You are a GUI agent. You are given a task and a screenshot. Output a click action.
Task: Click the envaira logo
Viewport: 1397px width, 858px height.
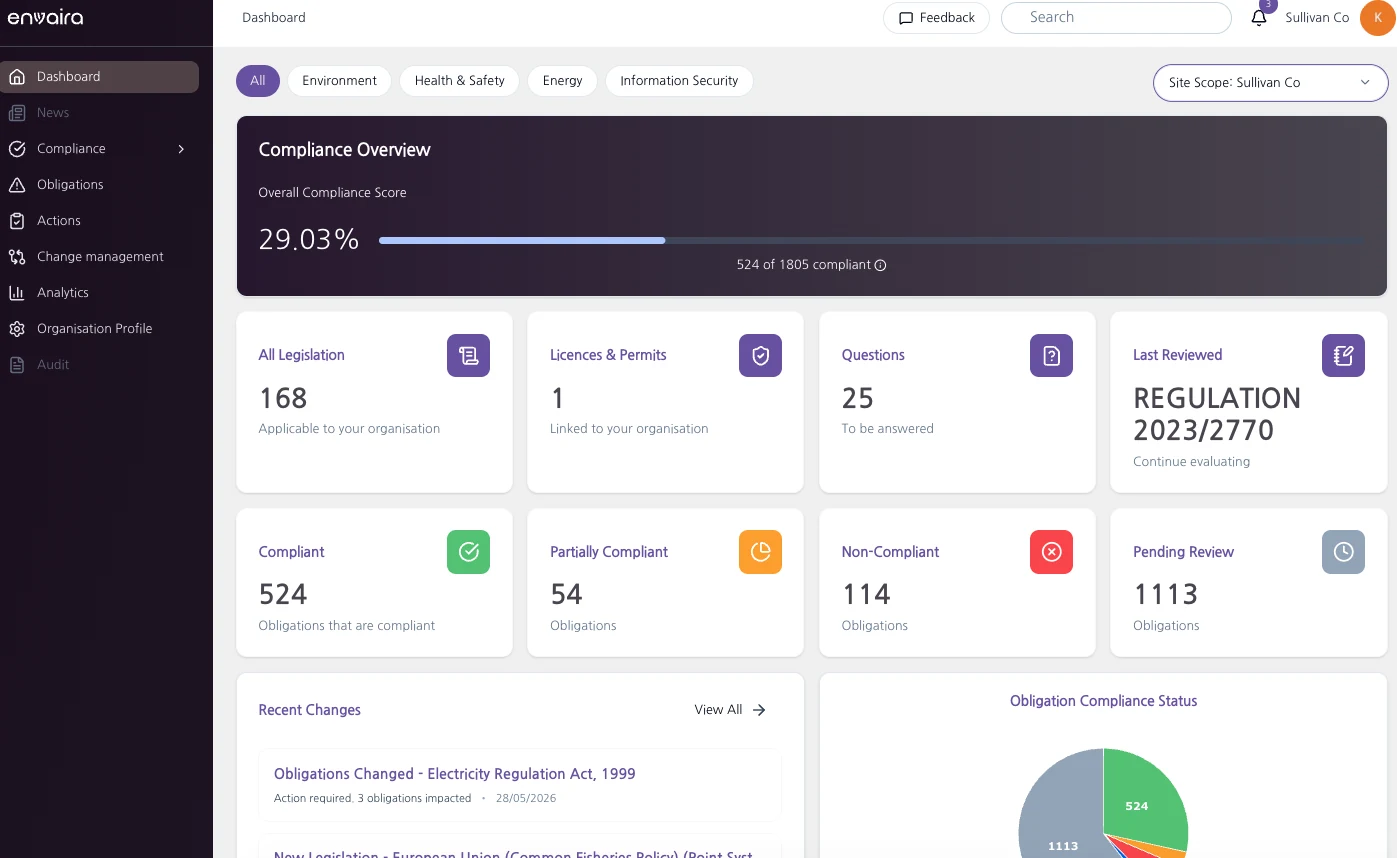pyautogui.click(x=45, y=17)
